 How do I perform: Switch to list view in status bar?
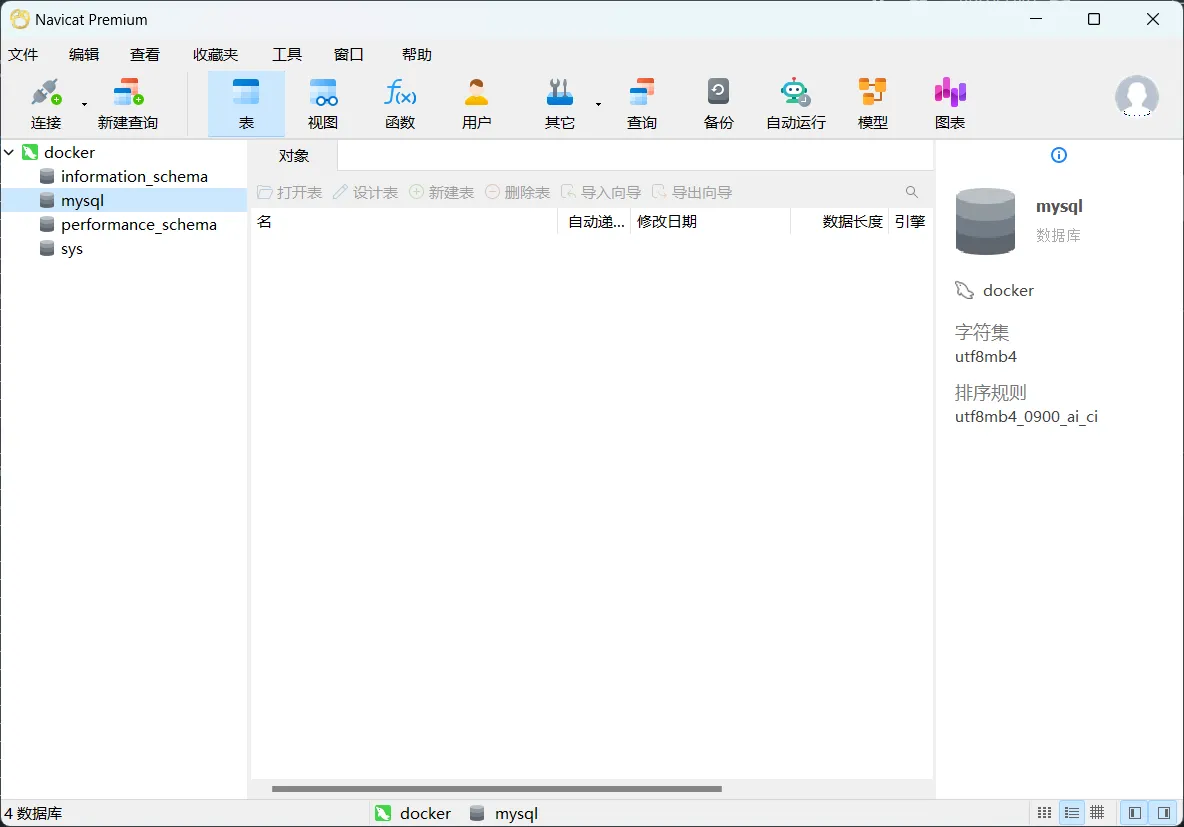(x=1071, y=813)
